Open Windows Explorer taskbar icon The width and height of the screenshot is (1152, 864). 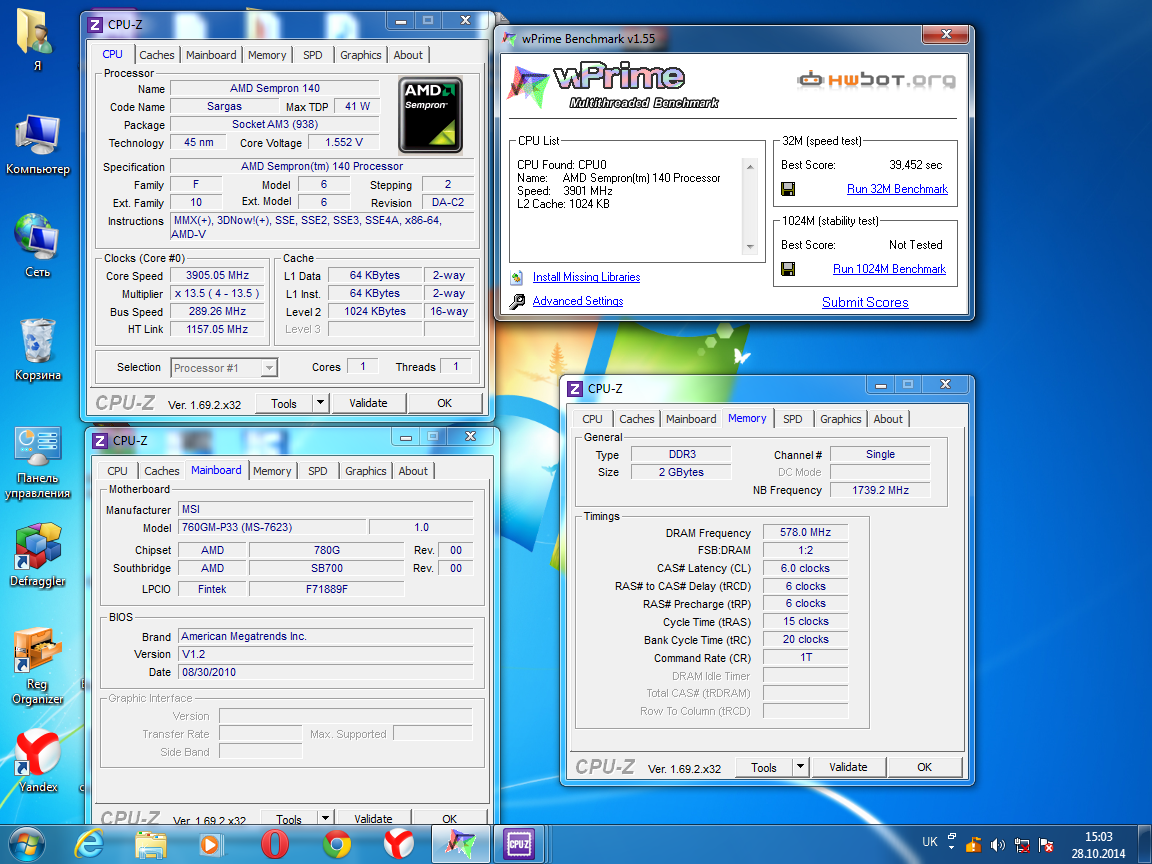(x=151, y=844)
